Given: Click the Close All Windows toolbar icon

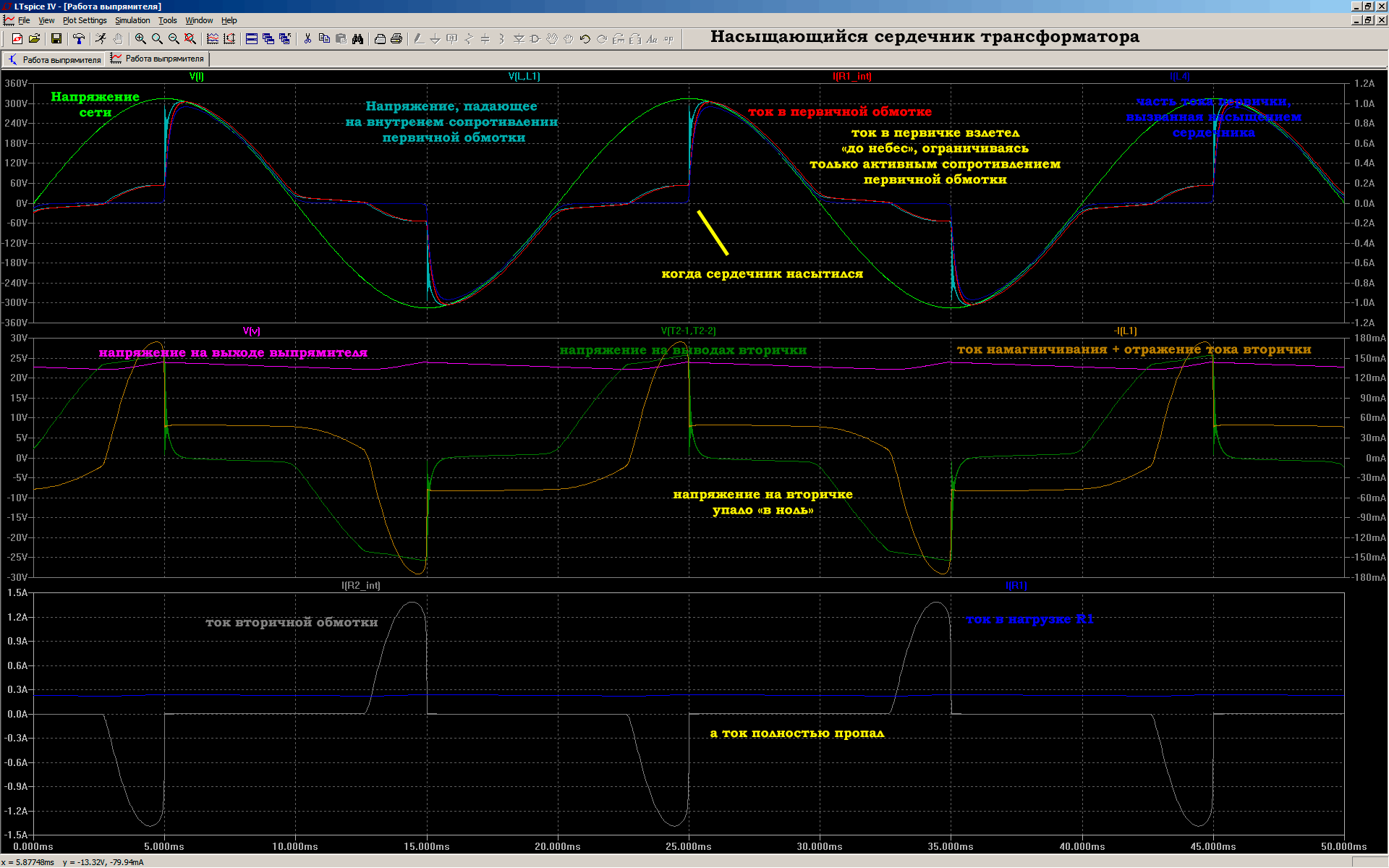Looking at the screenshot, I should (285, 39).
